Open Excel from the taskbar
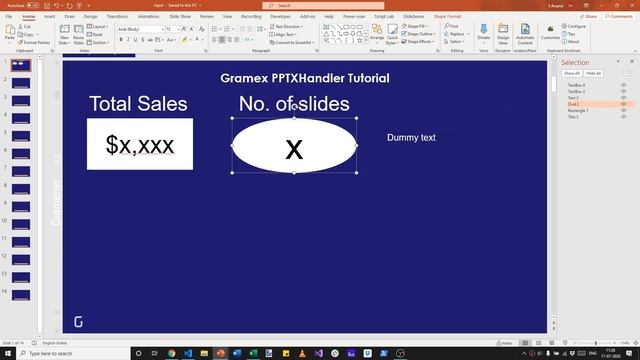Image resolution: width=640 pixels, height=360 pixels. [253, 353]
